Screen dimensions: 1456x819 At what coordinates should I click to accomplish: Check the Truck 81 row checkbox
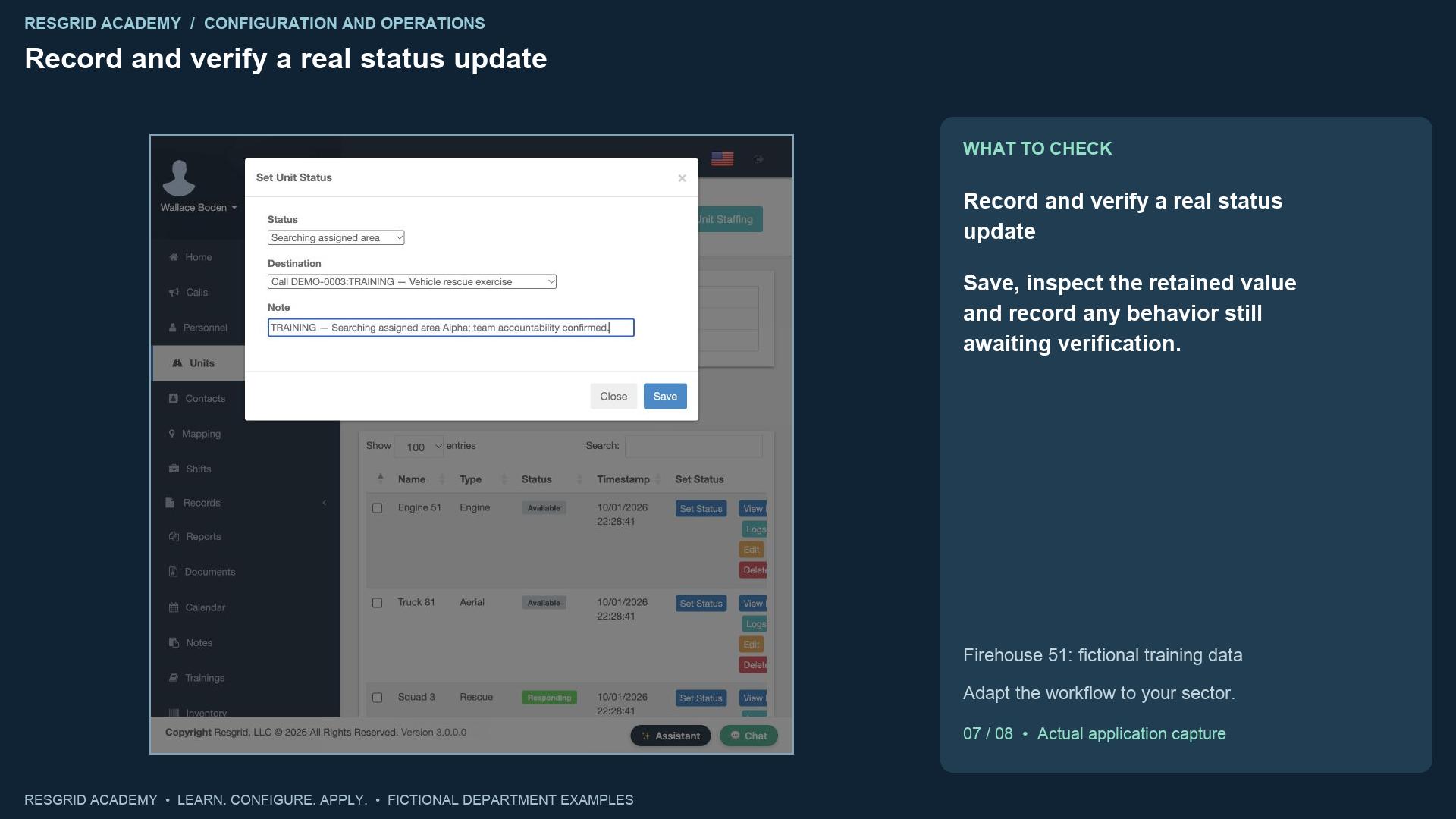[377, 603]
